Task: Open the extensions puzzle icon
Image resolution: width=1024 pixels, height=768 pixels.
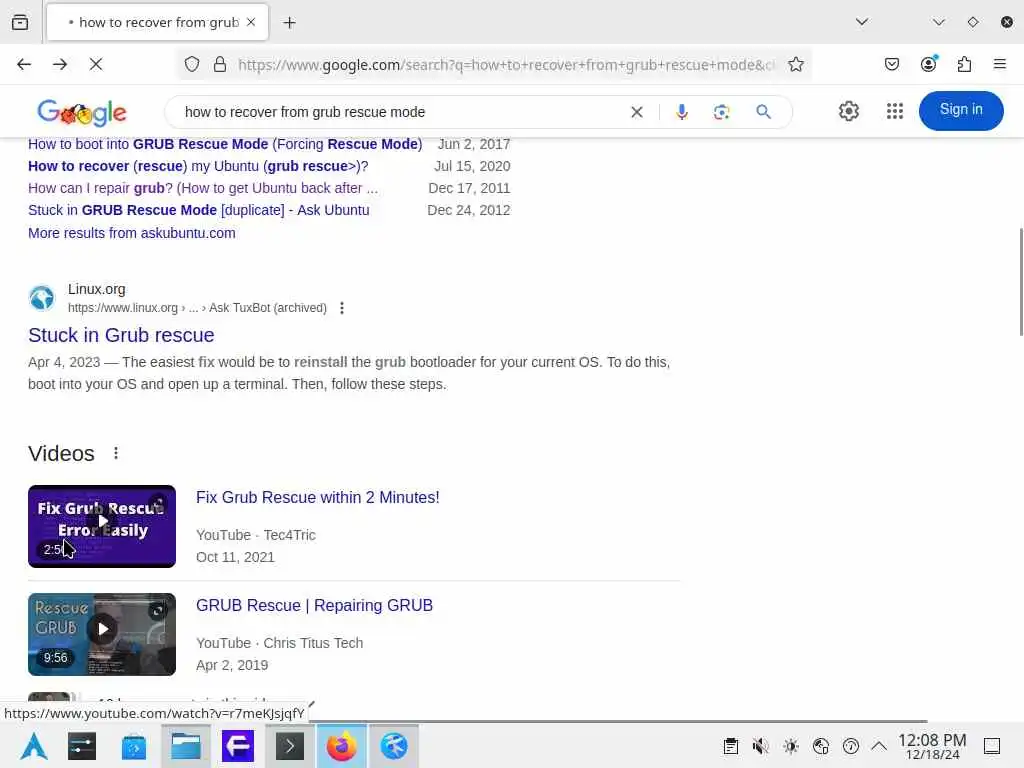Action: tap(964, 64)
